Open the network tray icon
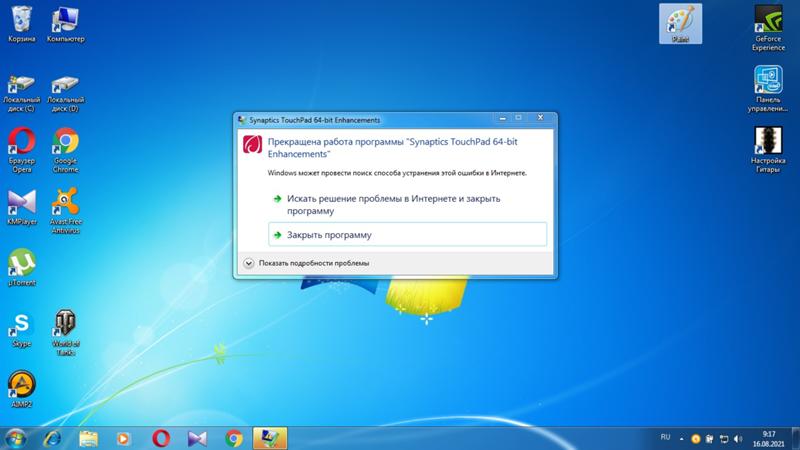Image resolution: width=800 pixels, height=450 pixels. click(723, 439)
